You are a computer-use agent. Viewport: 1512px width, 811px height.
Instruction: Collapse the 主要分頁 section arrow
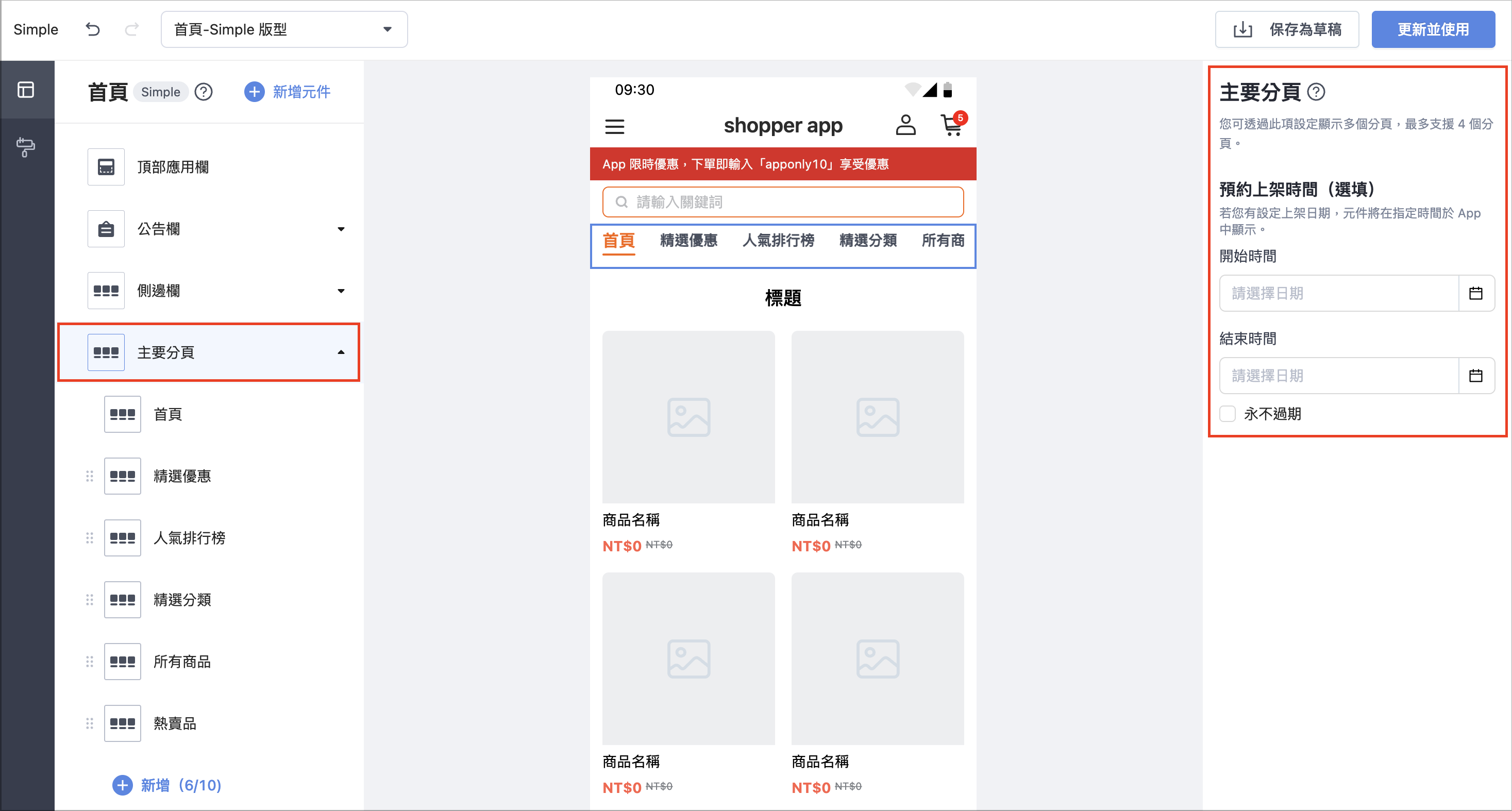click(341, 352)
